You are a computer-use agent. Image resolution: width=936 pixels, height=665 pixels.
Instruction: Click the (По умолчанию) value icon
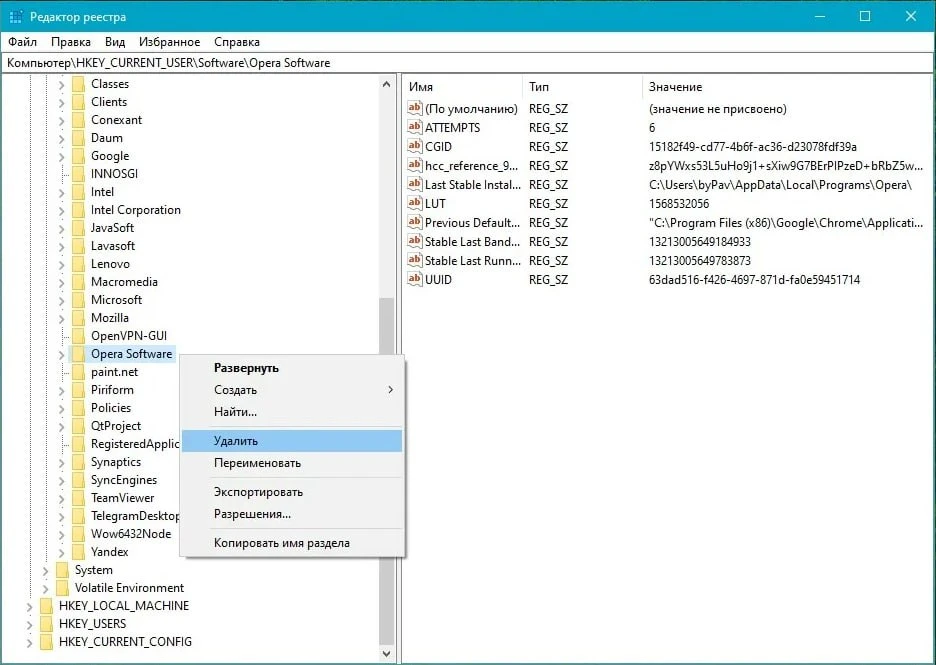tap(414, 108)
